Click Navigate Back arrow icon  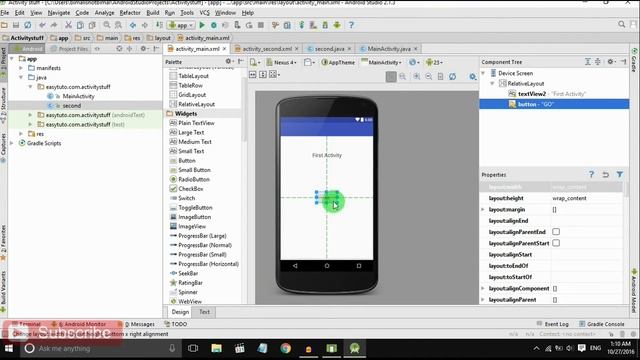133,25
